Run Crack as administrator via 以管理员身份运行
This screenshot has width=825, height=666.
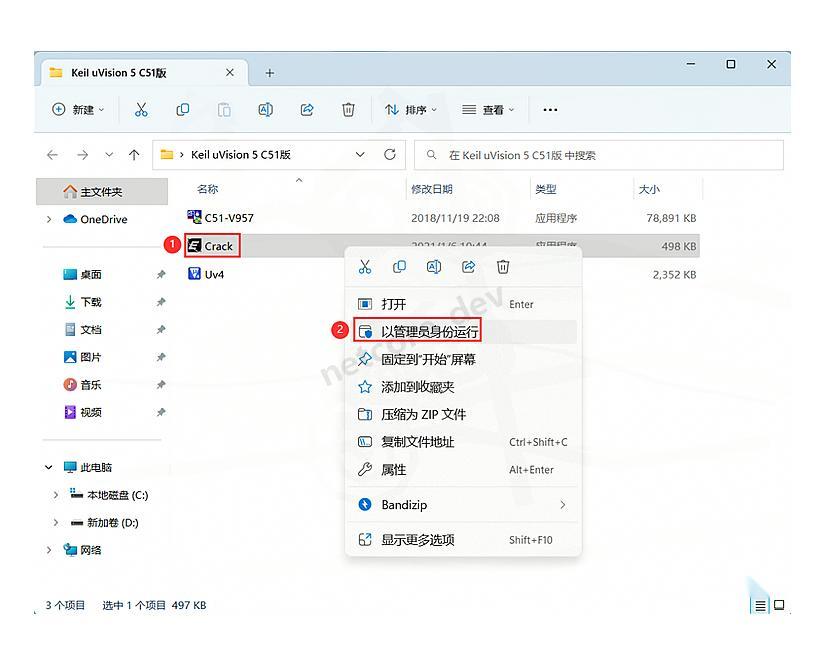pyautogui.click(x=420, y=330)
